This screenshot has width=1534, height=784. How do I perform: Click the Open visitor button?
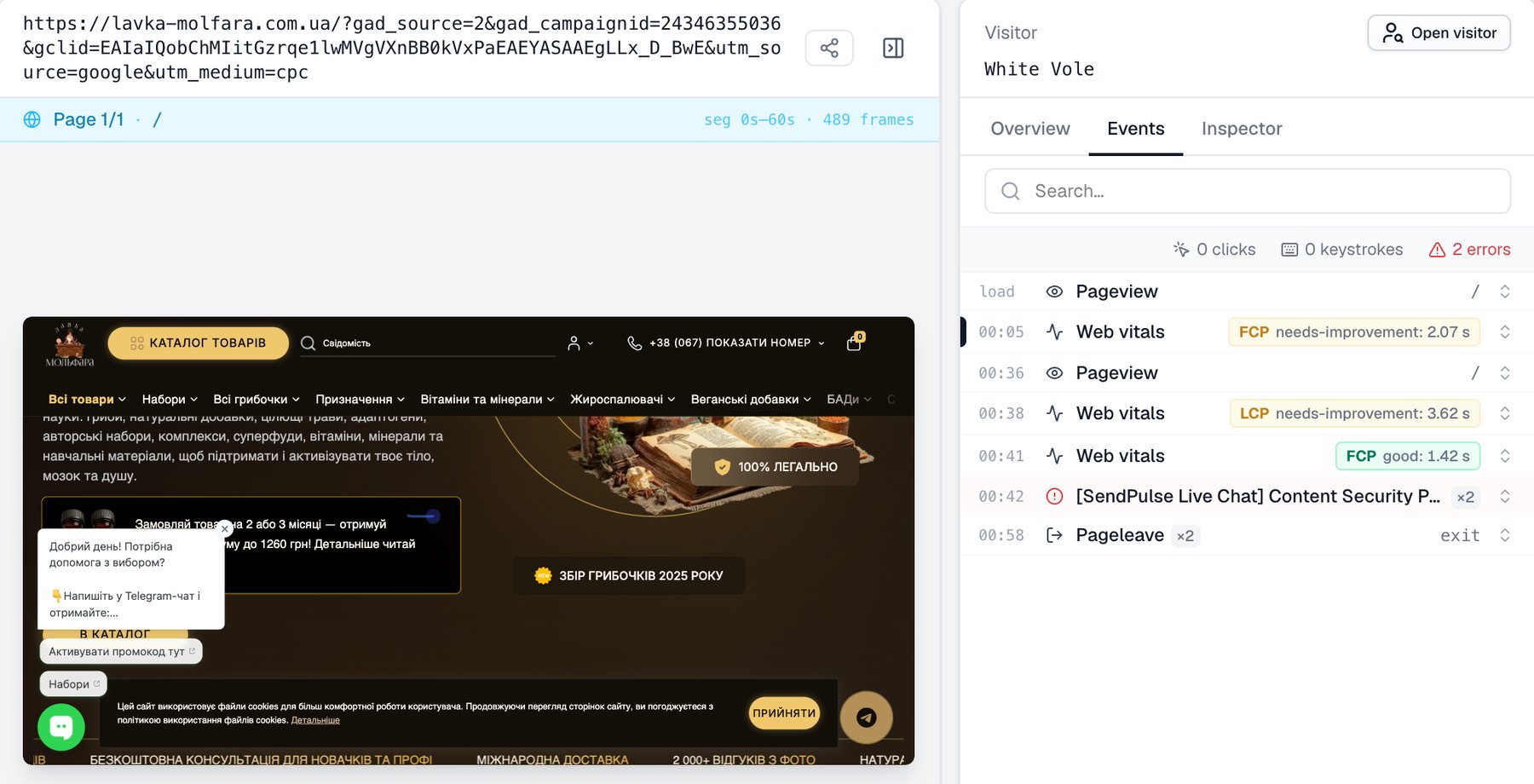point(1439,32)
